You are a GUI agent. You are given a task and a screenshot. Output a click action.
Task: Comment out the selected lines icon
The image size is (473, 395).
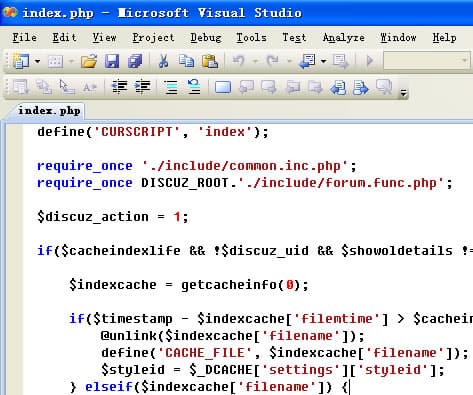tap(171, 87)
